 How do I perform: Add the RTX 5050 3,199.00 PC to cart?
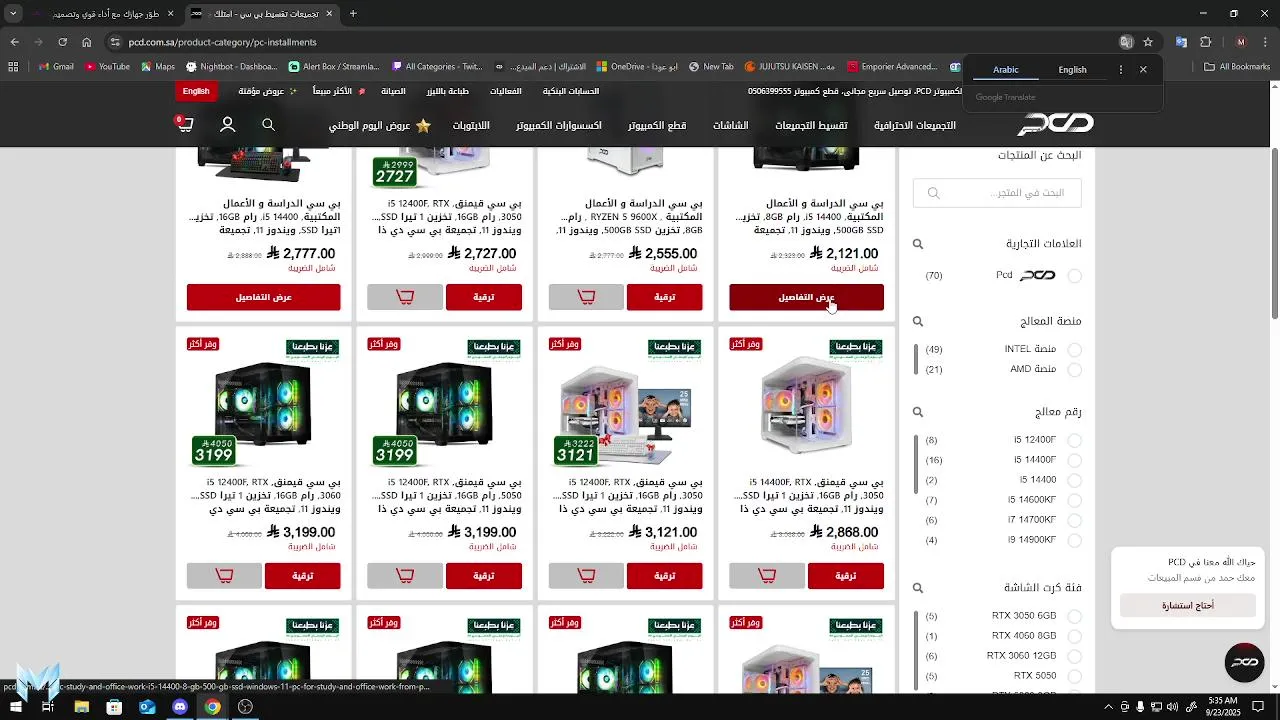coord(405,576)
